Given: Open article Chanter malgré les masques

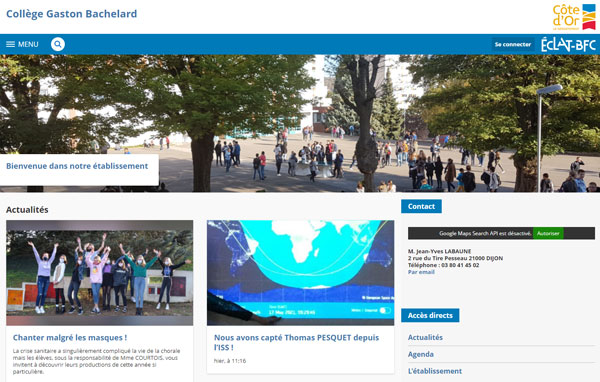Looking at the screenshot, I should pos(70,338).
